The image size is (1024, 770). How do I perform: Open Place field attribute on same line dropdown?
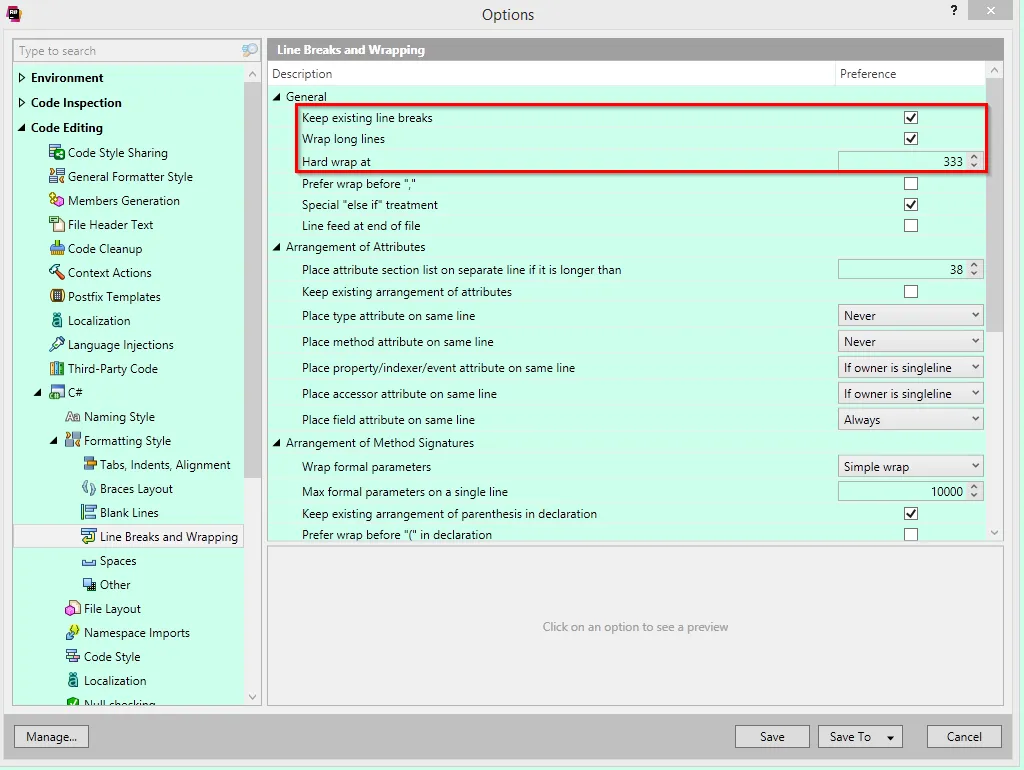[910, 419]
